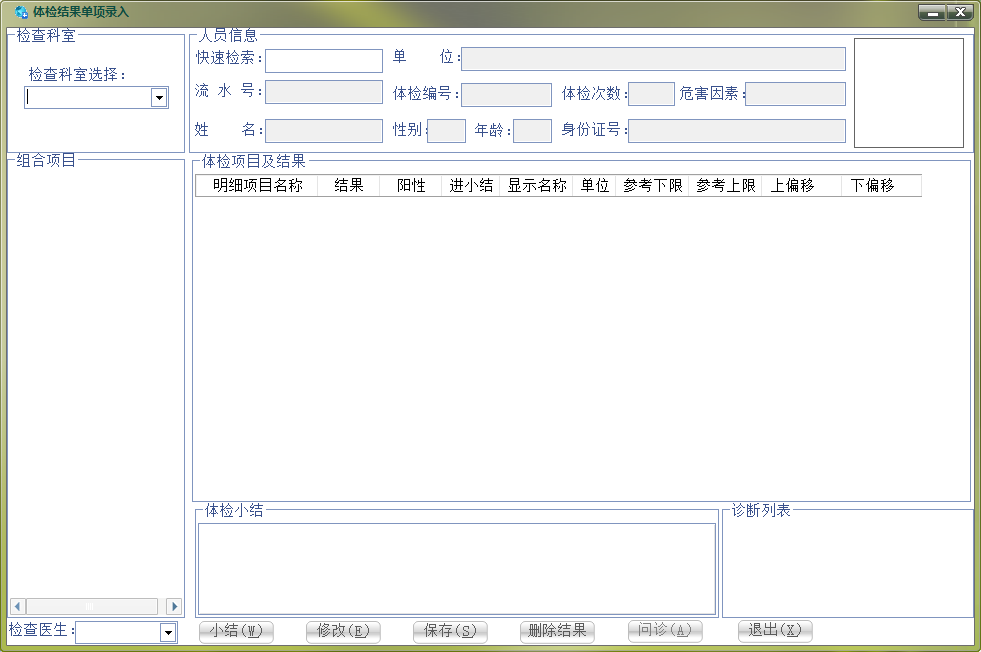Viewport: 981px width, 652px height.
Task: Click the 保存(S) button
Action: pos(450,631)
